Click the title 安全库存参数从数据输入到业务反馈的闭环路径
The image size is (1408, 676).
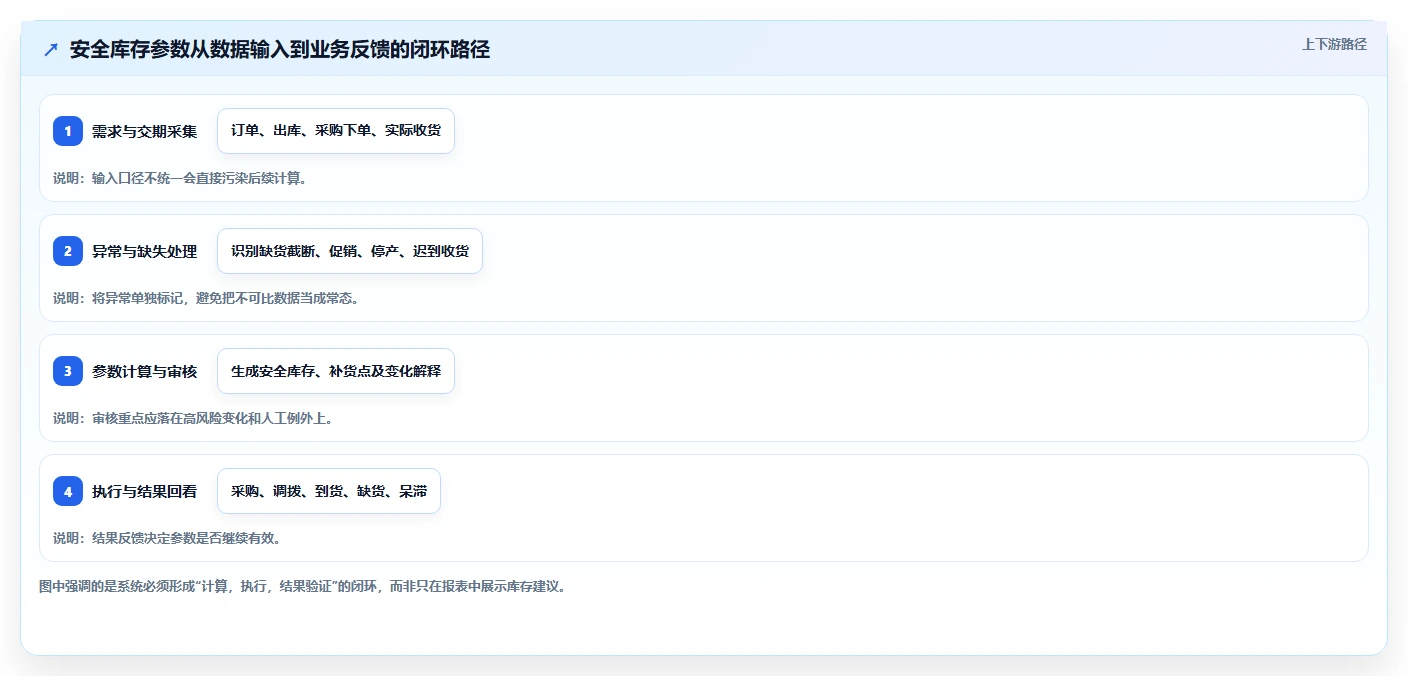[280, 50]
